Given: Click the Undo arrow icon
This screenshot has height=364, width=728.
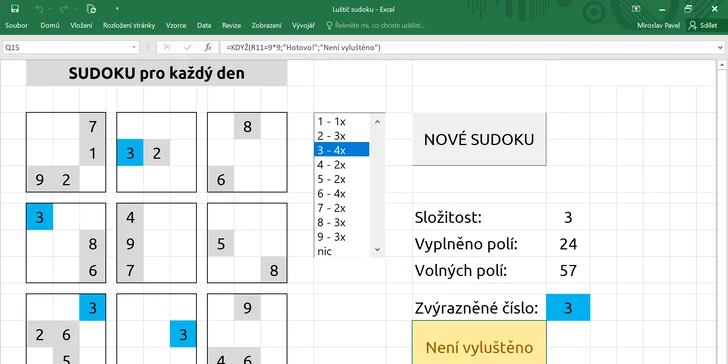Looking at the screenshot, I should pyautogui.click(x=39, y=8).
